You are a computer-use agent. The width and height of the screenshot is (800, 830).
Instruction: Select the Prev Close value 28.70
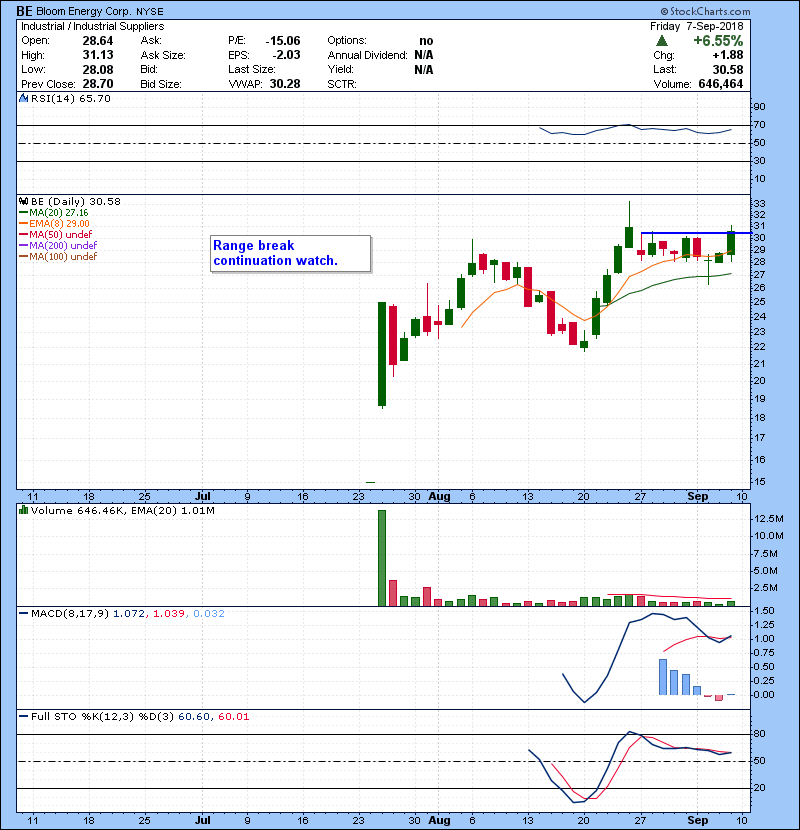coord(98,84)
